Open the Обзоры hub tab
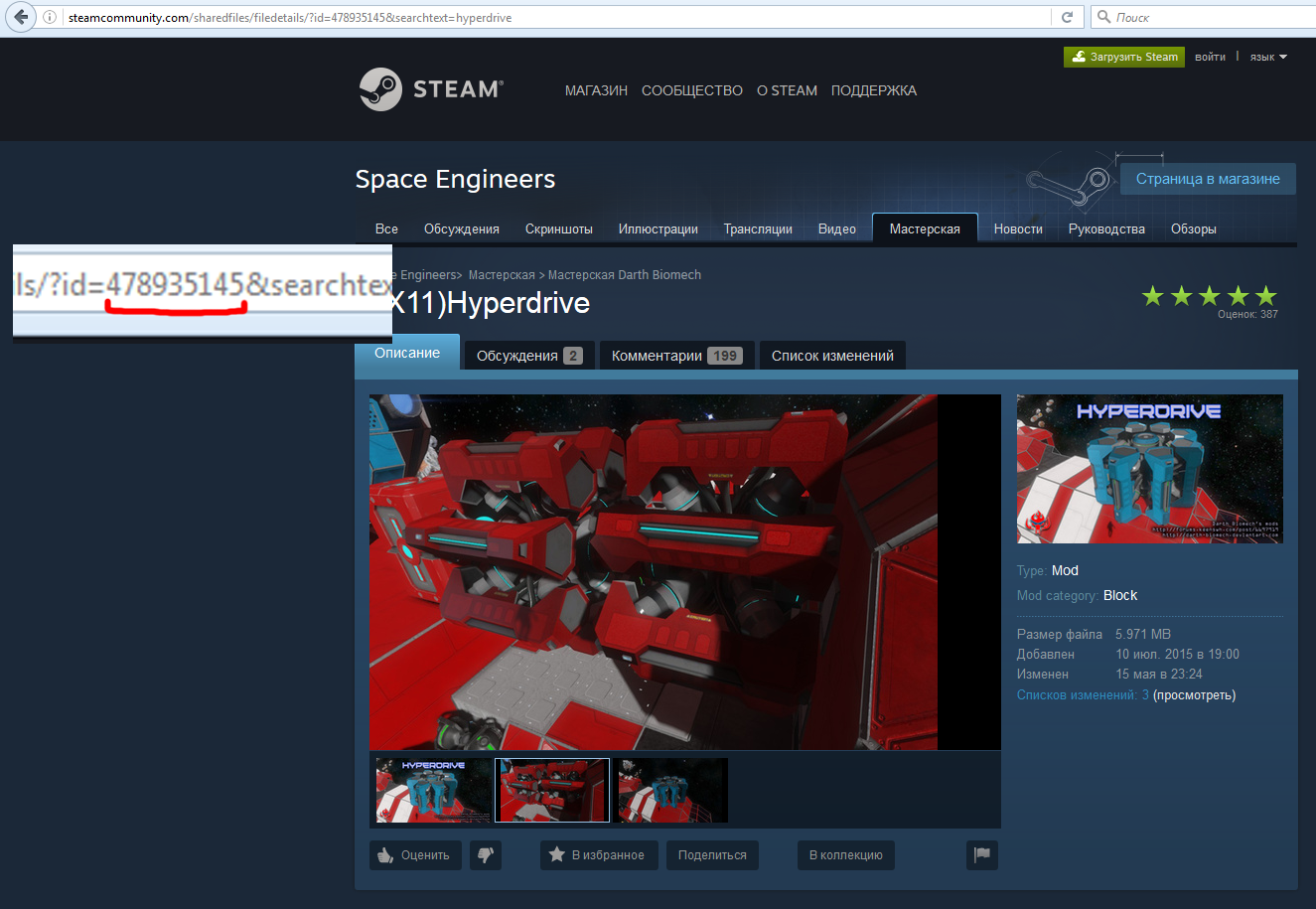The image size is (1316, 909). (1194, 228)
